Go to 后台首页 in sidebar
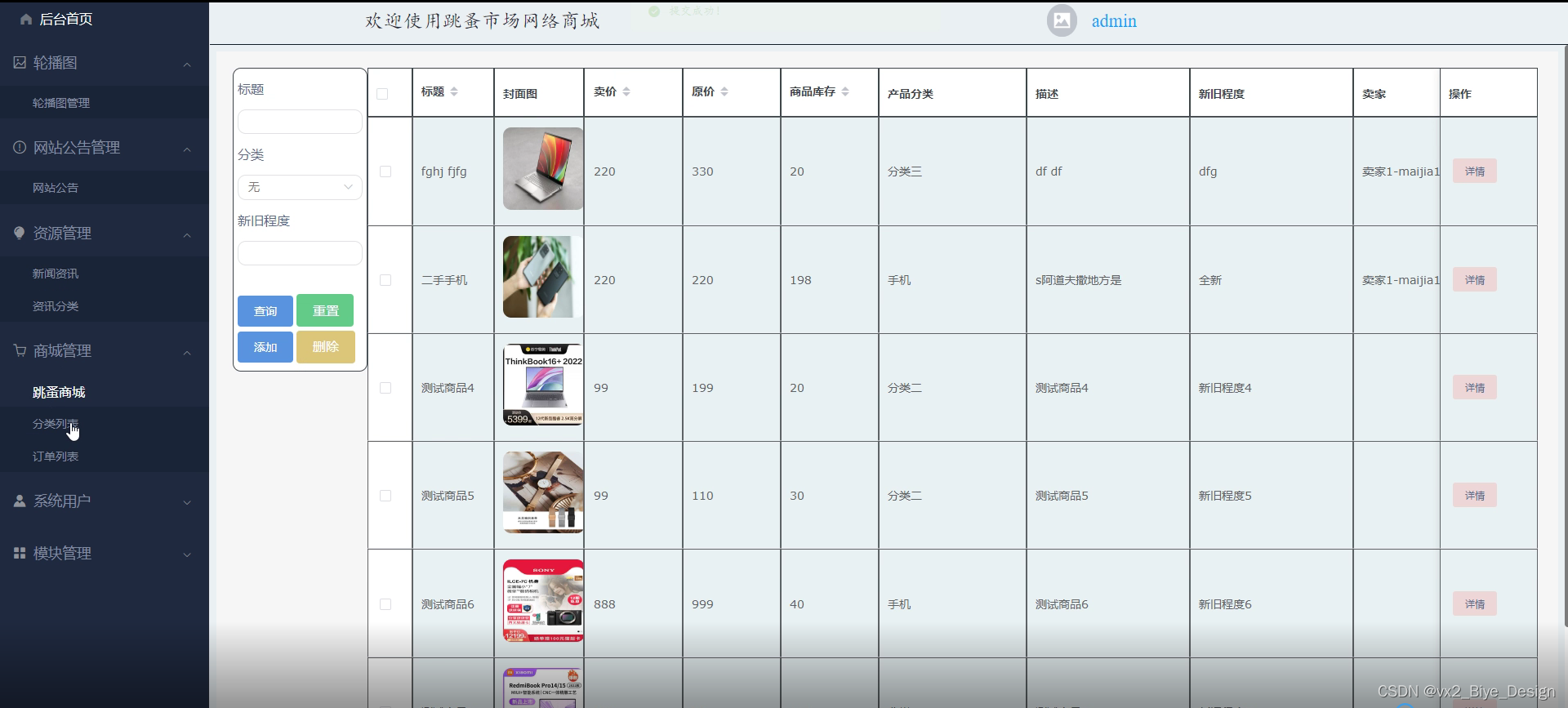The image size is (1568, 708). pyautogui.click(x=66, y=20)
